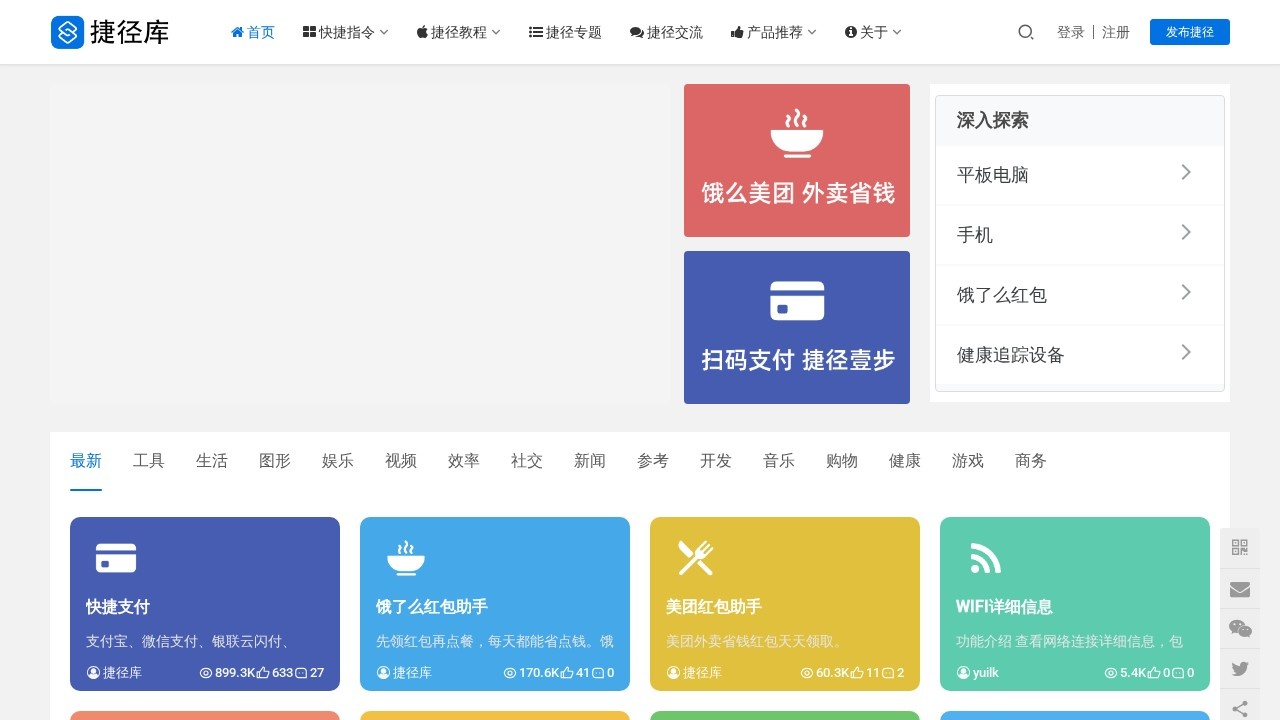Click the 手机 list entry
1280x720 pixels.
tap(1080, 235)
